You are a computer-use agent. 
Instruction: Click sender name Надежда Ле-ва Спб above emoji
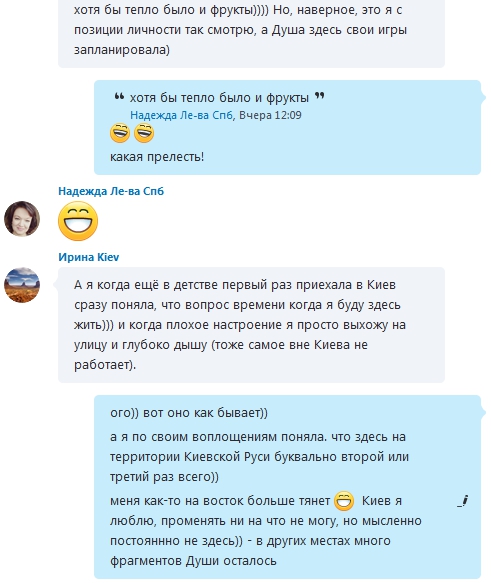tap(111, 191)
